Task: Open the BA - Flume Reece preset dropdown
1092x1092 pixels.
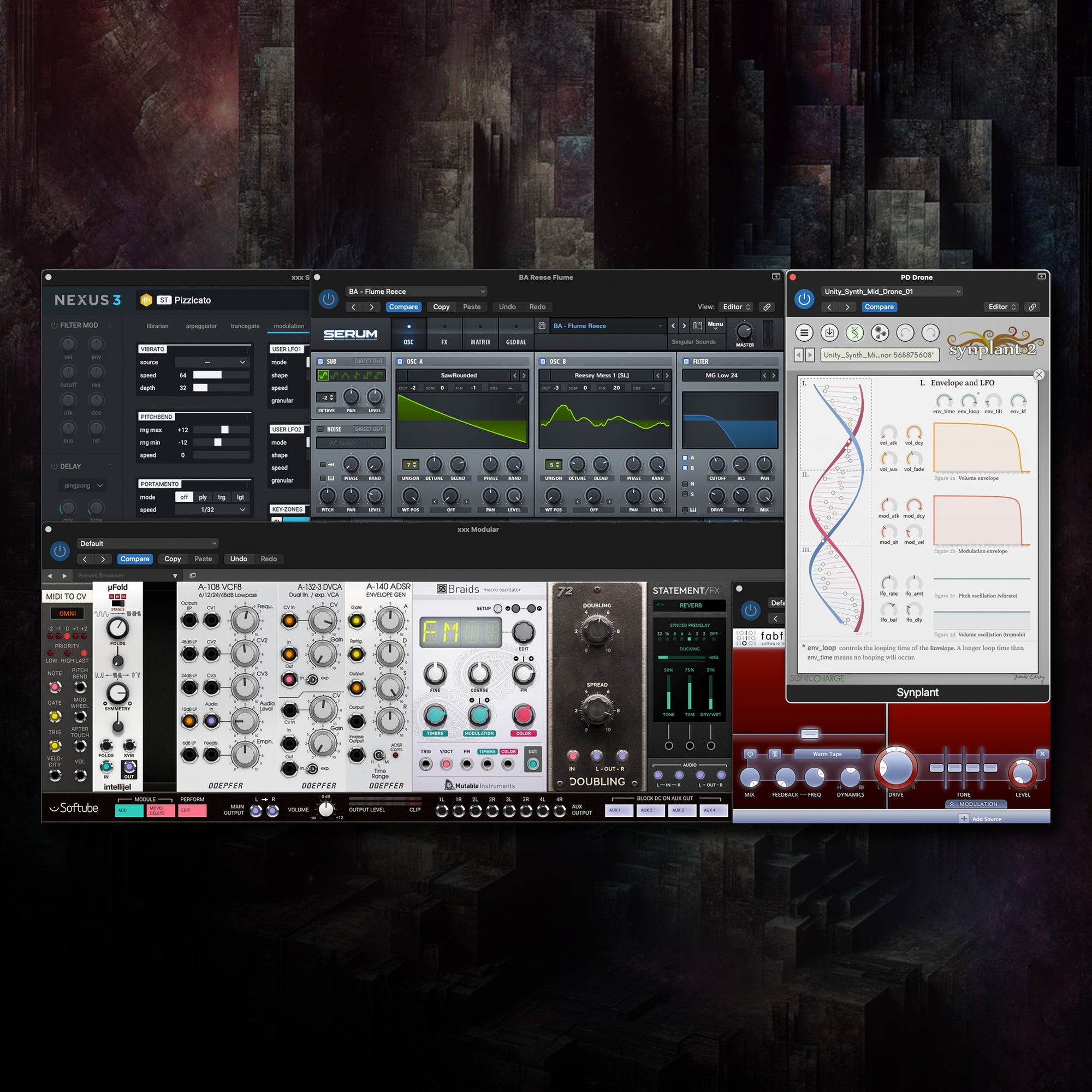Action: [417, 292]
